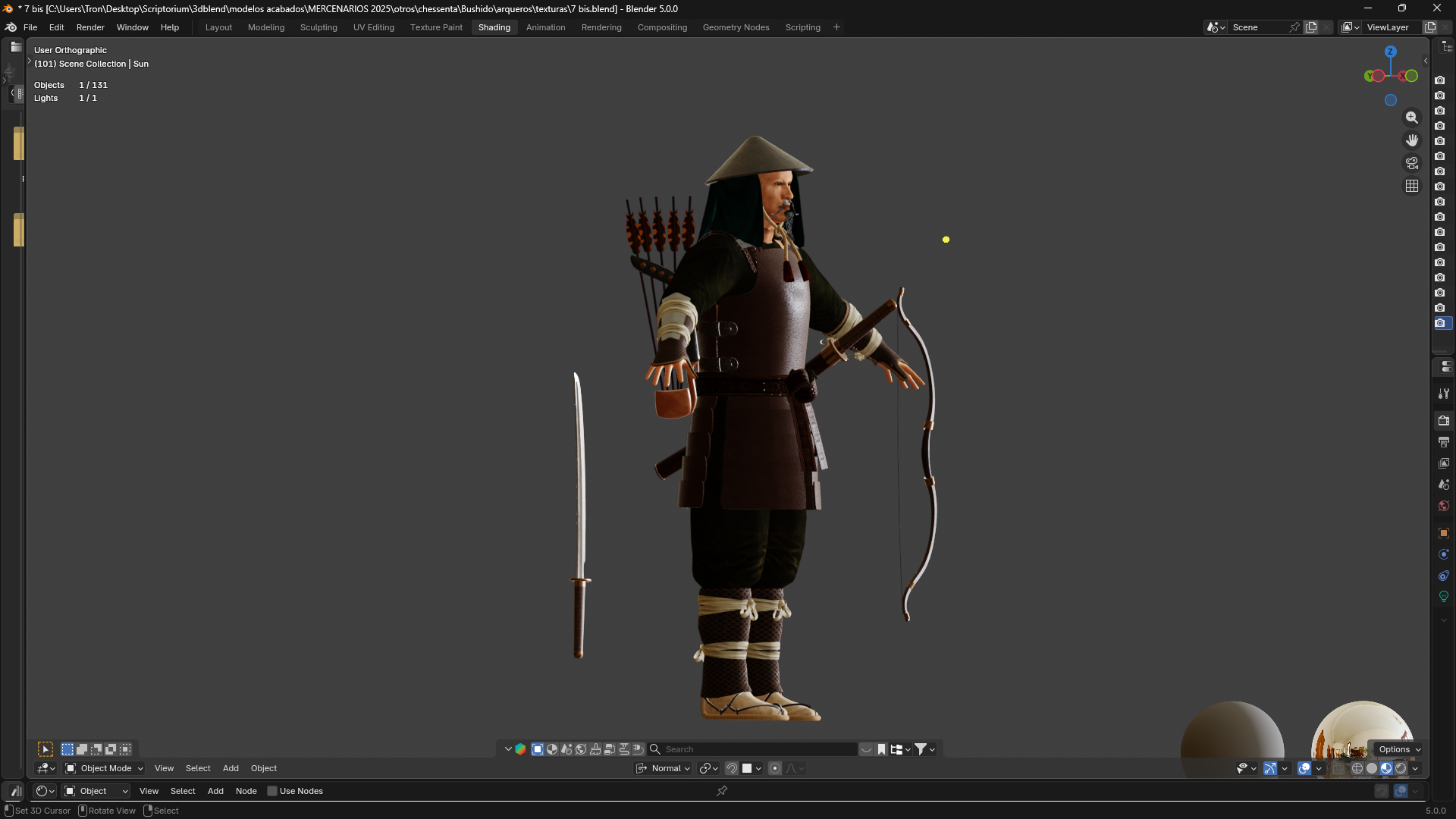This screenshot has height=819, width=1456.
Task: Toggle viewport overlays button
Action: [1304, 768]
